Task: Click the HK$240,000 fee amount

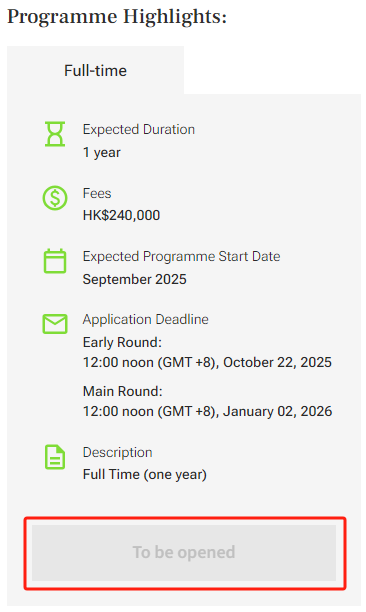Action: [121, 215]
